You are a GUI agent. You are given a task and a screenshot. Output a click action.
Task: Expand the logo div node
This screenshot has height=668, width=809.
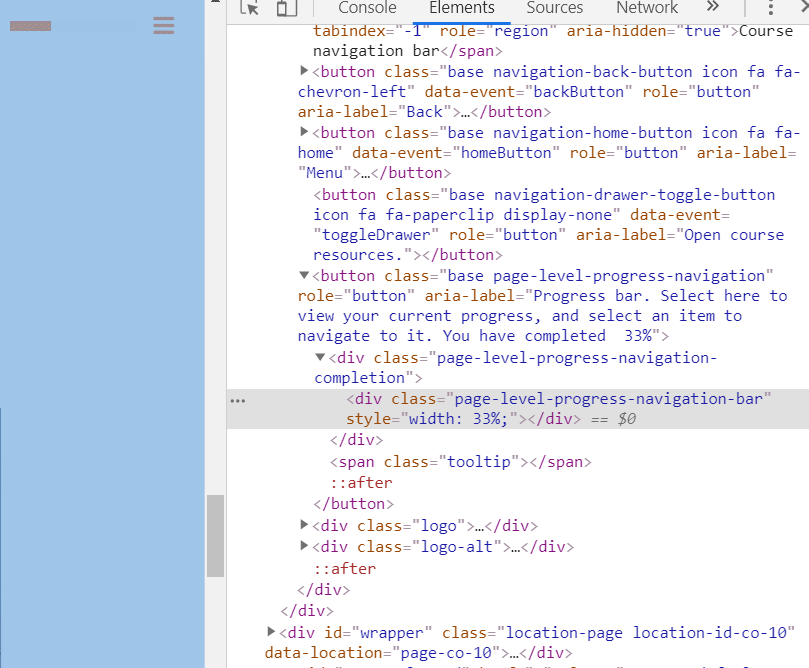tap(304, 524)
